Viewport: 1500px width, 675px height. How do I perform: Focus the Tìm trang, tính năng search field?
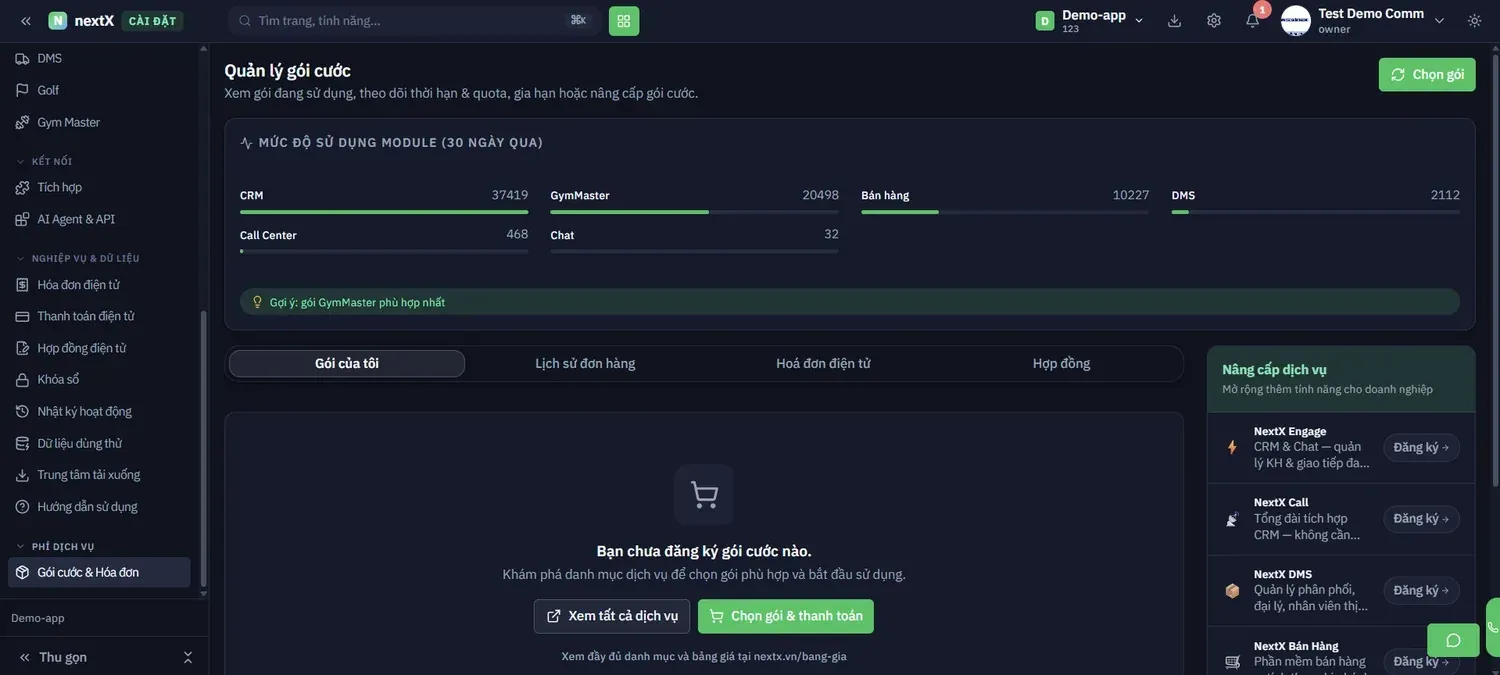pos(414,21)
